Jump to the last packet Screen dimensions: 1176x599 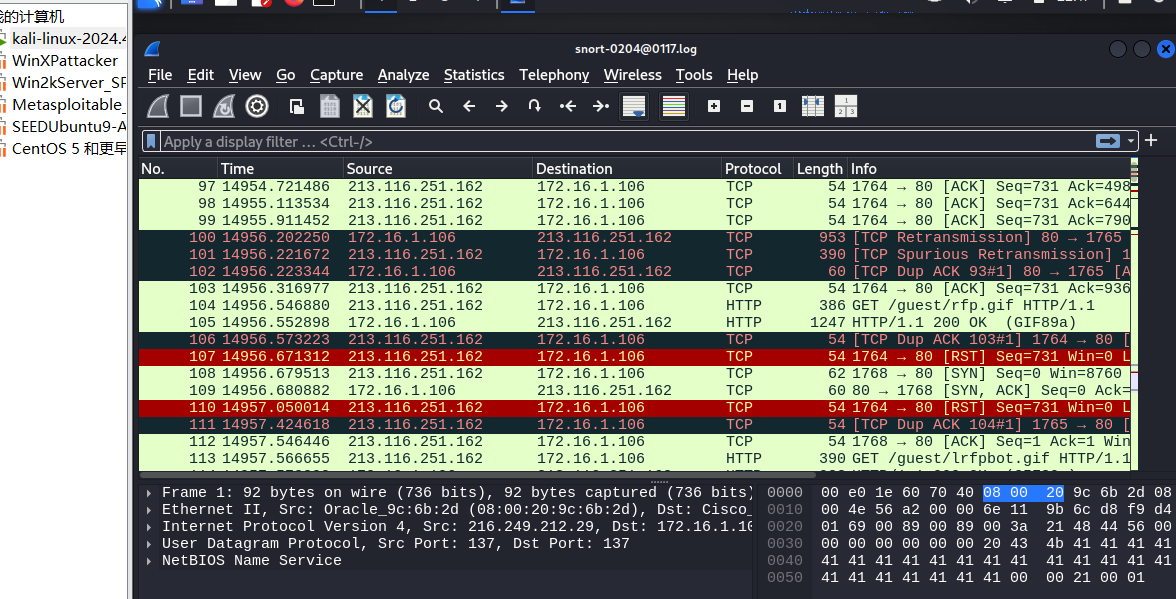(601, 106)
